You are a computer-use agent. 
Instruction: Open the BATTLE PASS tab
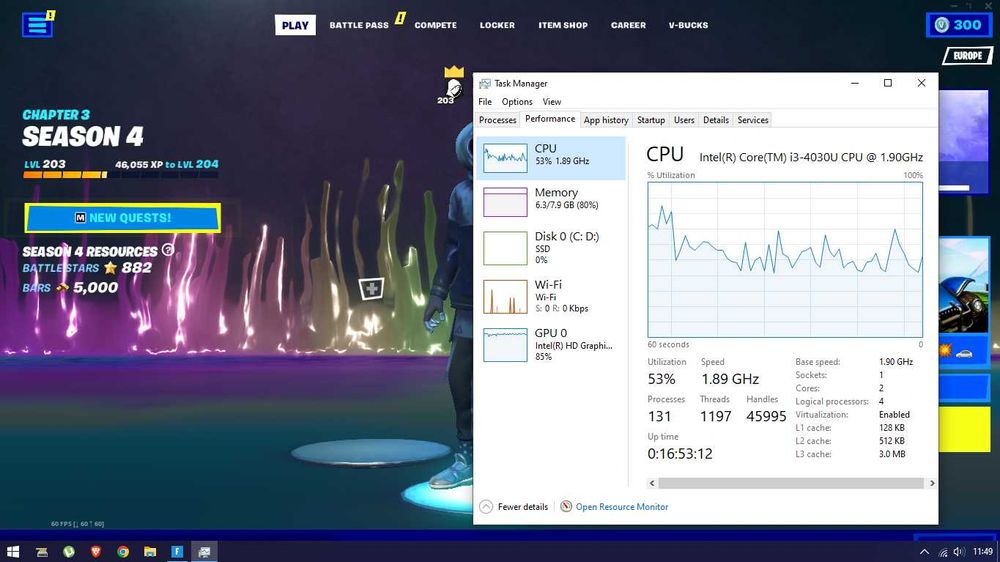[x=359, y=26]
